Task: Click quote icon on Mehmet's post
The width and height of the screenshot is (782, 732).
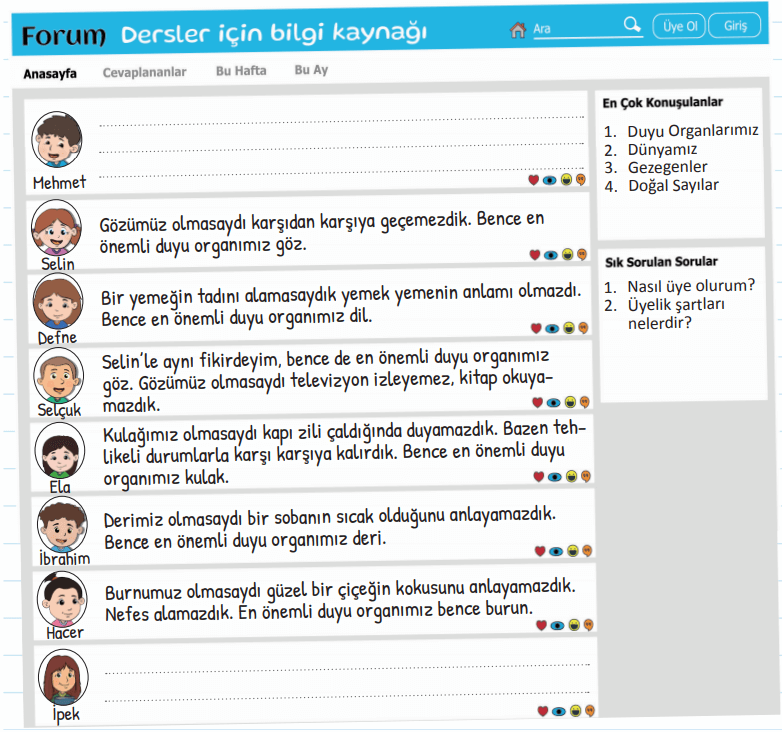Action: (x=581, y=180)
